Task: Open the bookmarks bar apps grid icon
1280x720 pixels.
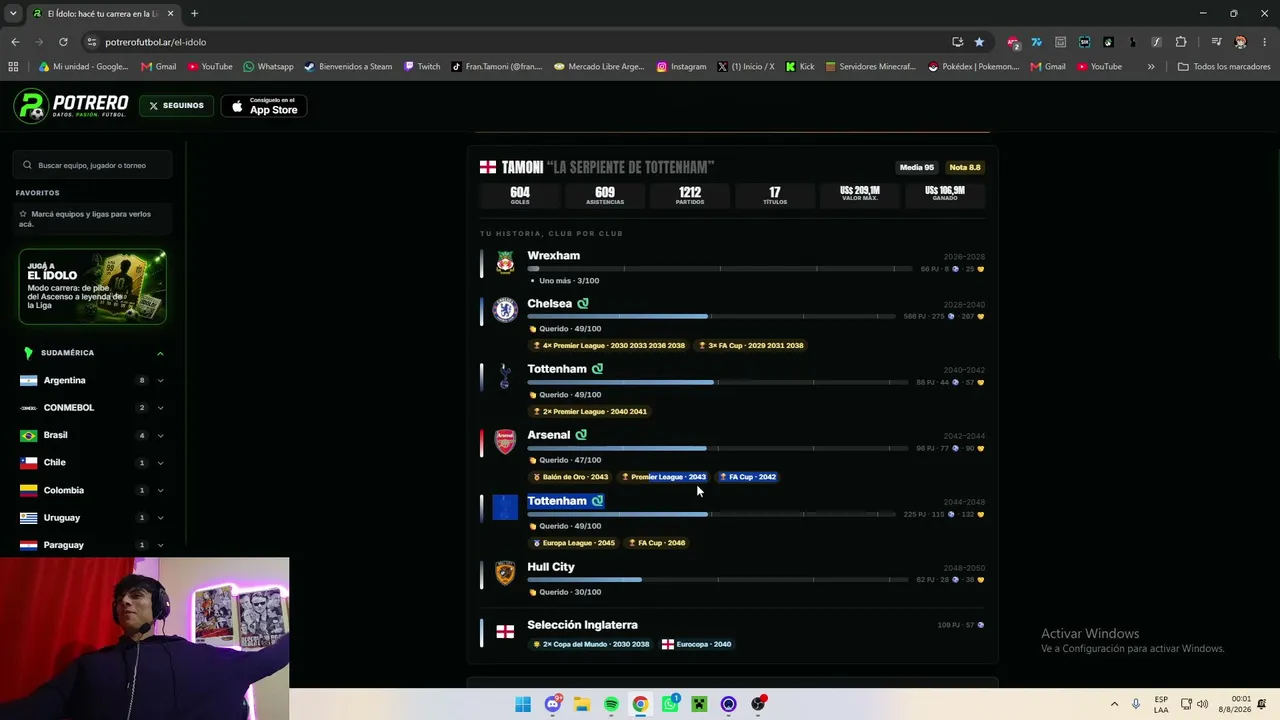Action: pos(13,67)
